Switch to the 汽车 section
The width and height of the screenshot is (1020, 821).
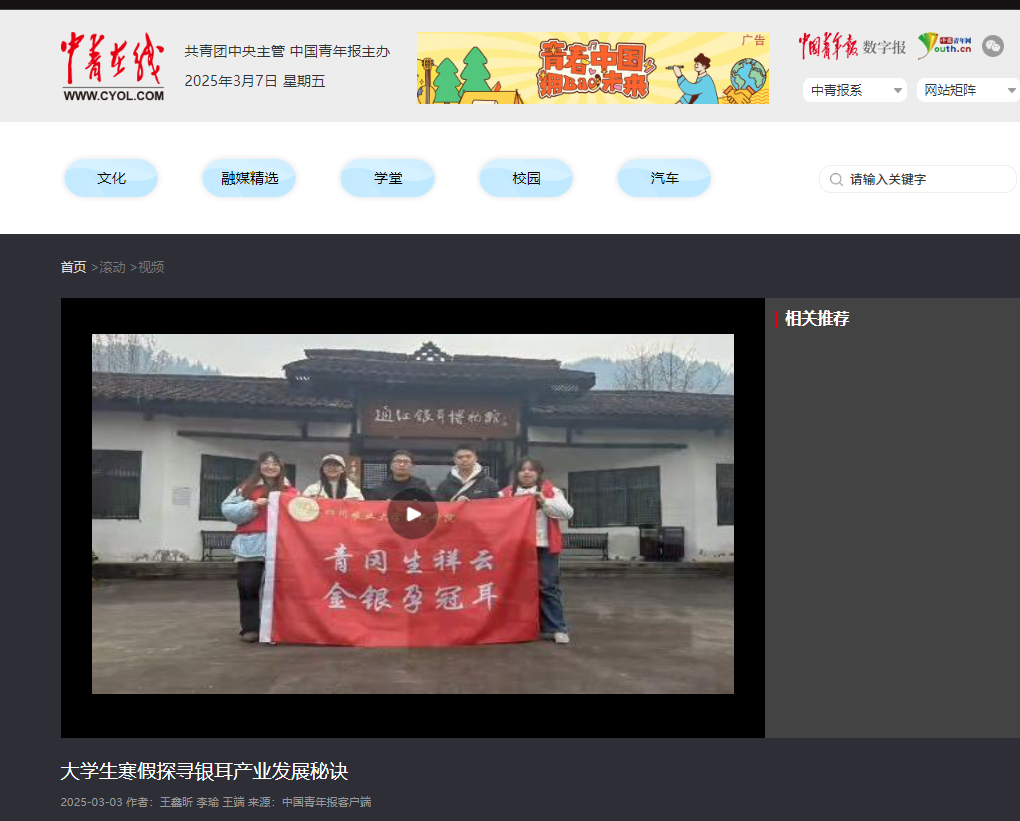click(x=664, y=178)
